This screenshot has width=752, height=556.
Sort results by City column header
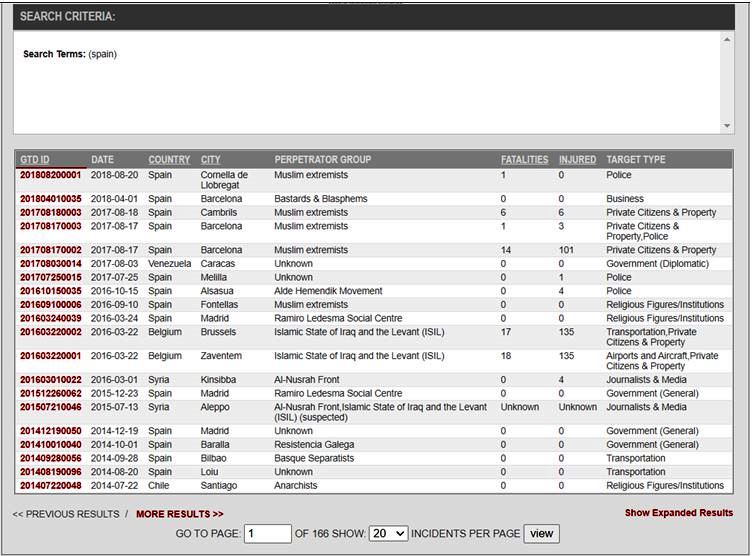click(210, 160)
